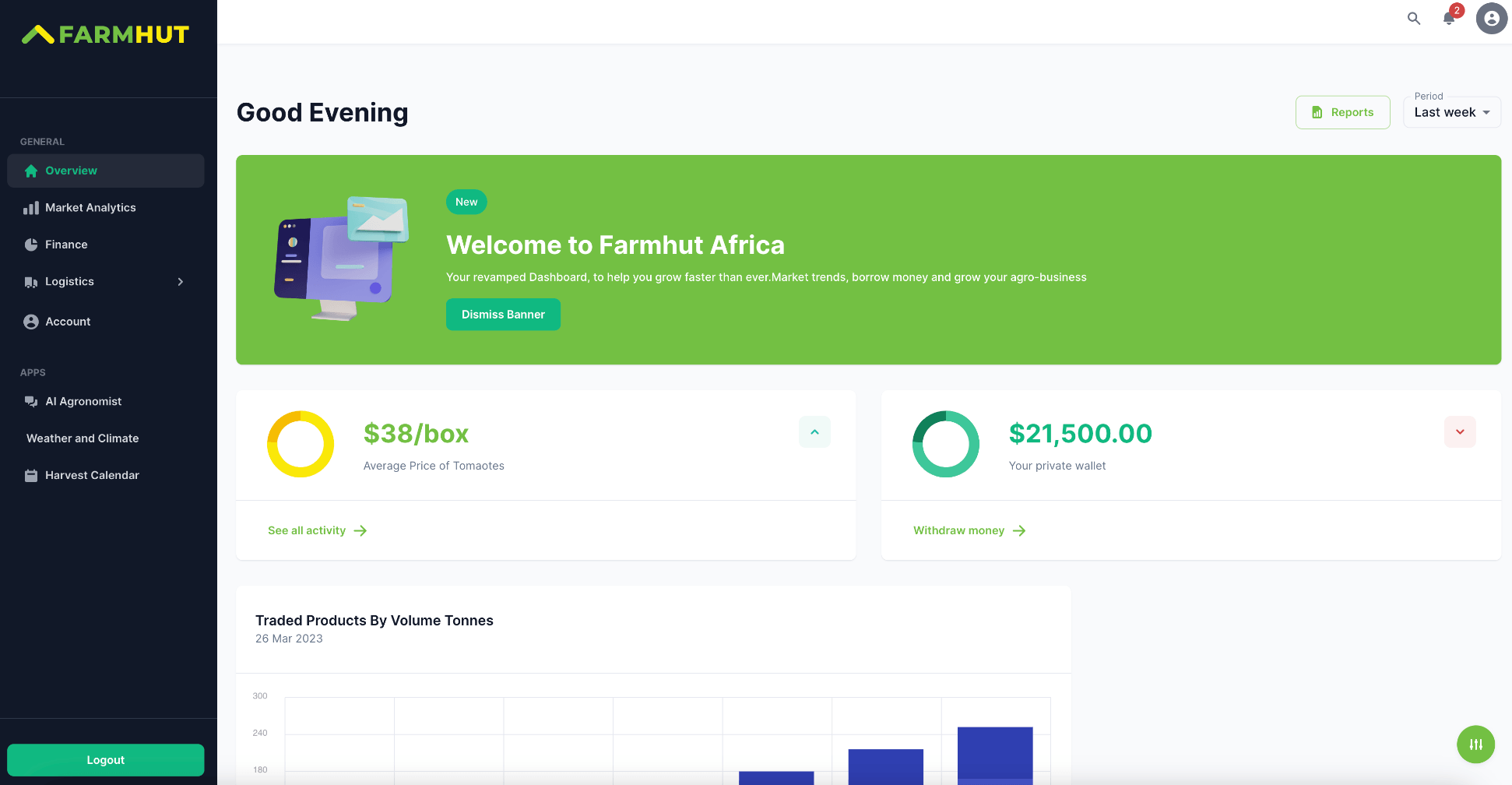Dismiss the Welcome to Farmhut Africa banner
The image size is (1512, 785).
point(503,315)
